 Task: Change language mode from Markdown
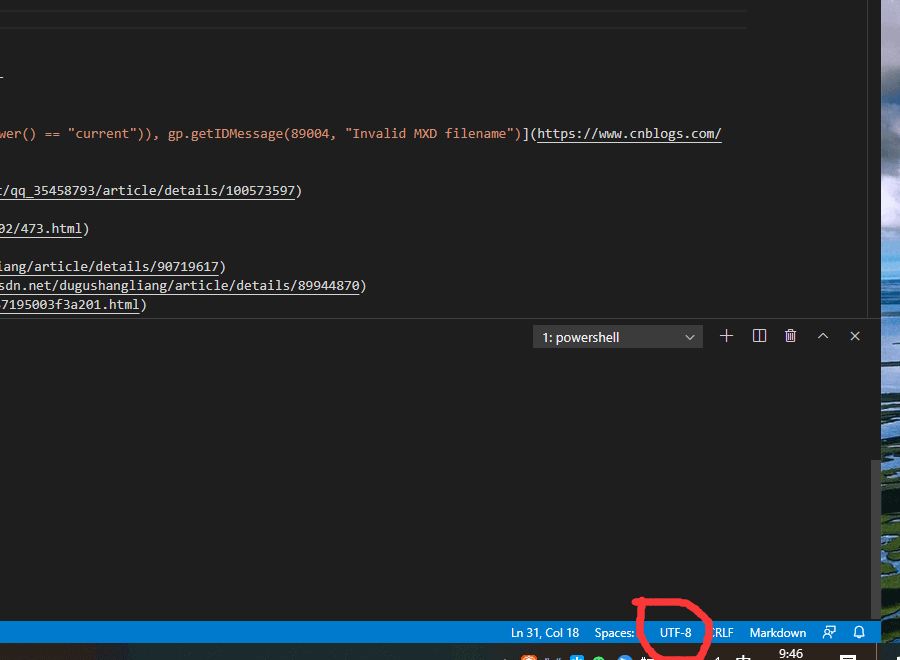[777, 632]
